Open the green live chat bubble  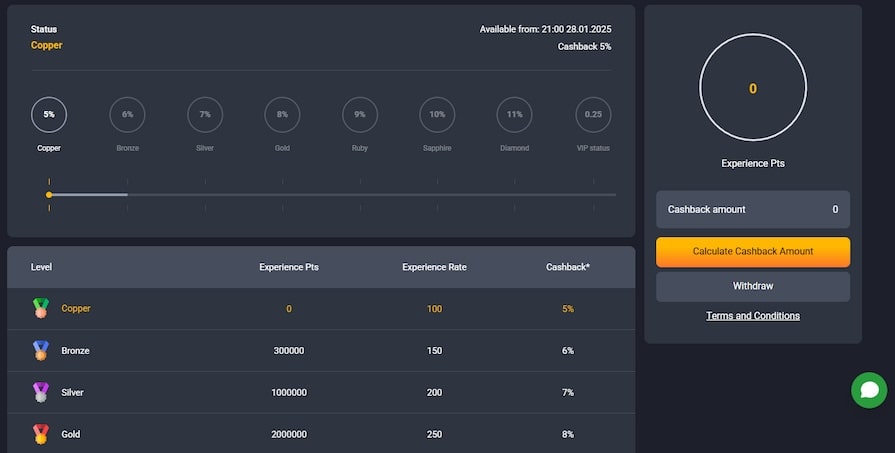(x=869, y=390)
